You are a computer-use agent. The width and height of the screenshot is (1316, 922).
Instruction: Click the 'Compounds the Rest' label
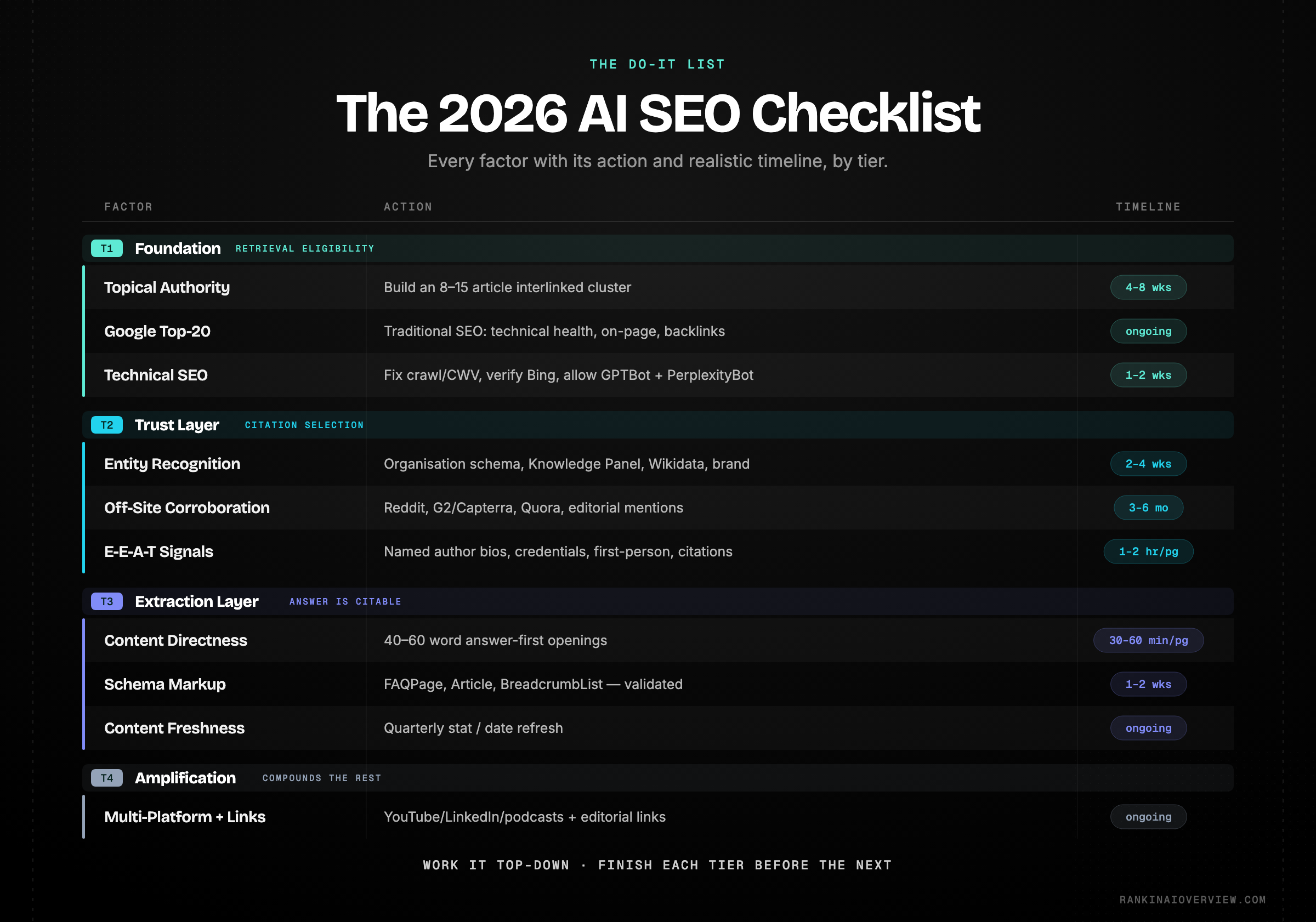(321, 778)
